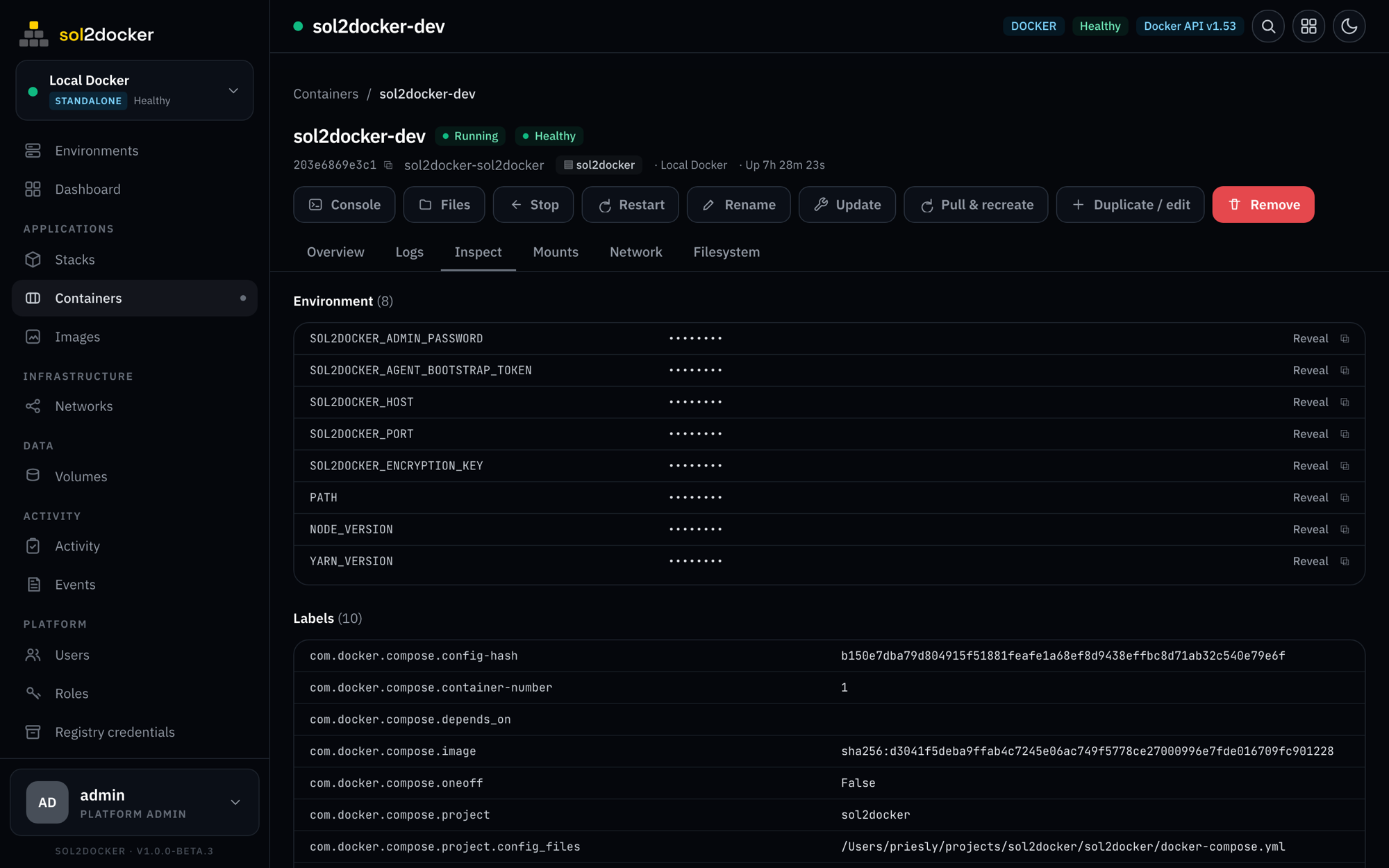Image resolution: width=1389 pixels, height=868 pixels.
Task: Copy the PATH value with the copy icon
Action: (x=1345, y=498)
